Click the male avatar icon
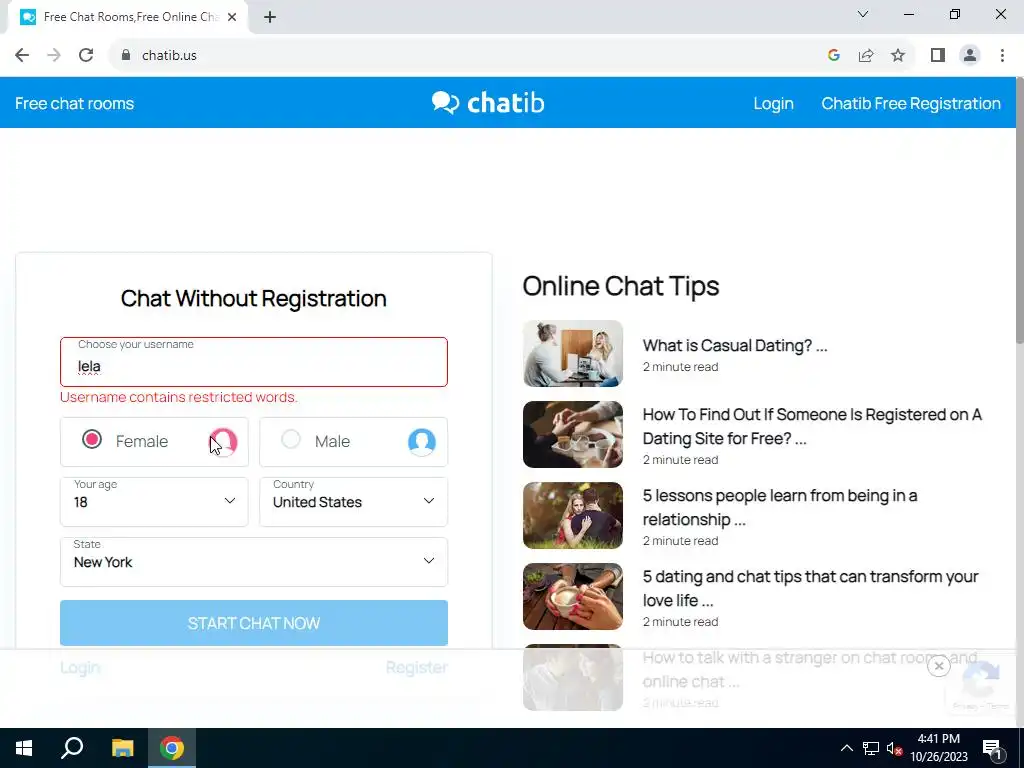 422,442
